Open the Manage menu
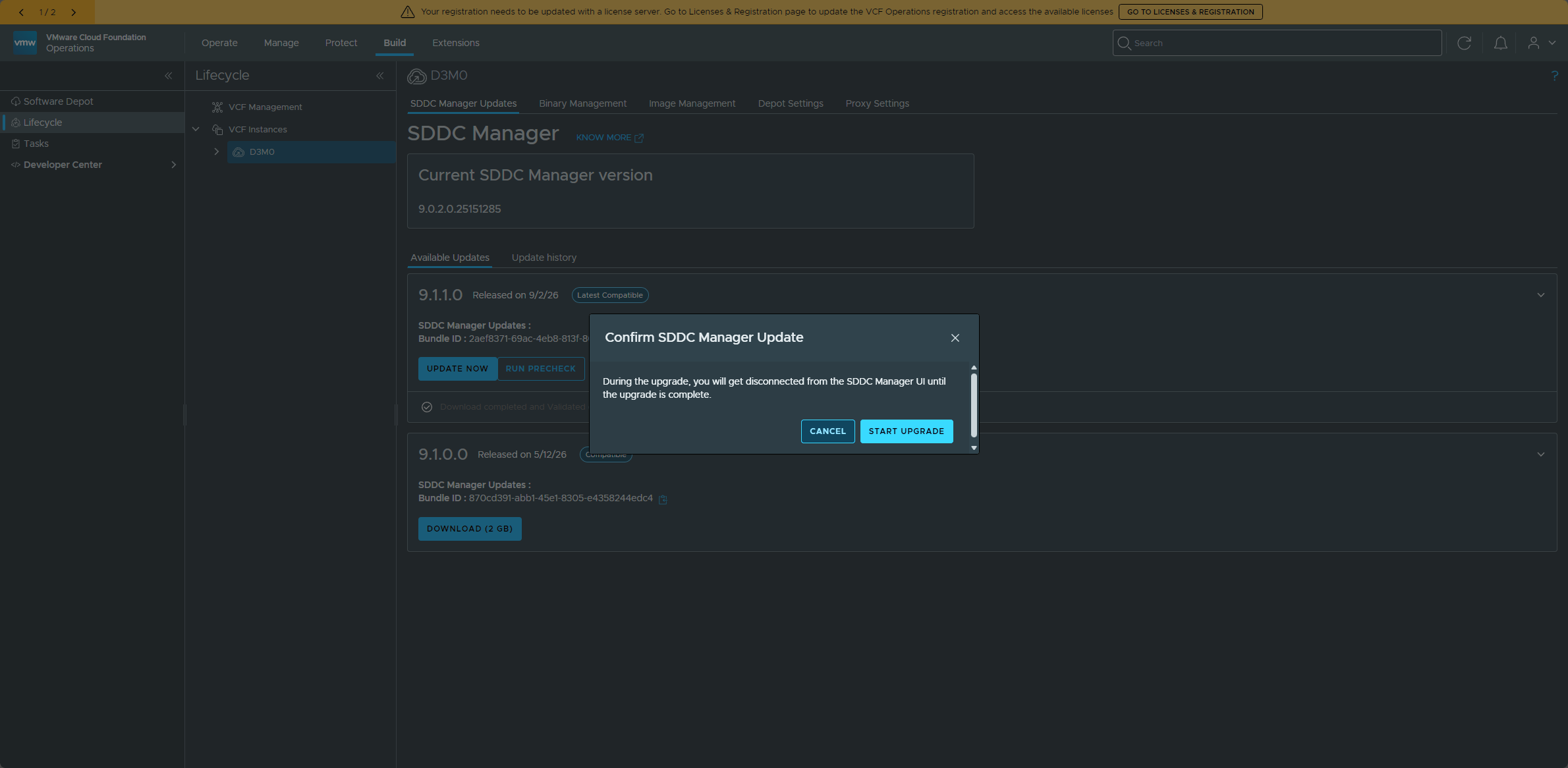Image resolution: width=1568 pixels, height=768 pixels. tap(281, 43)
